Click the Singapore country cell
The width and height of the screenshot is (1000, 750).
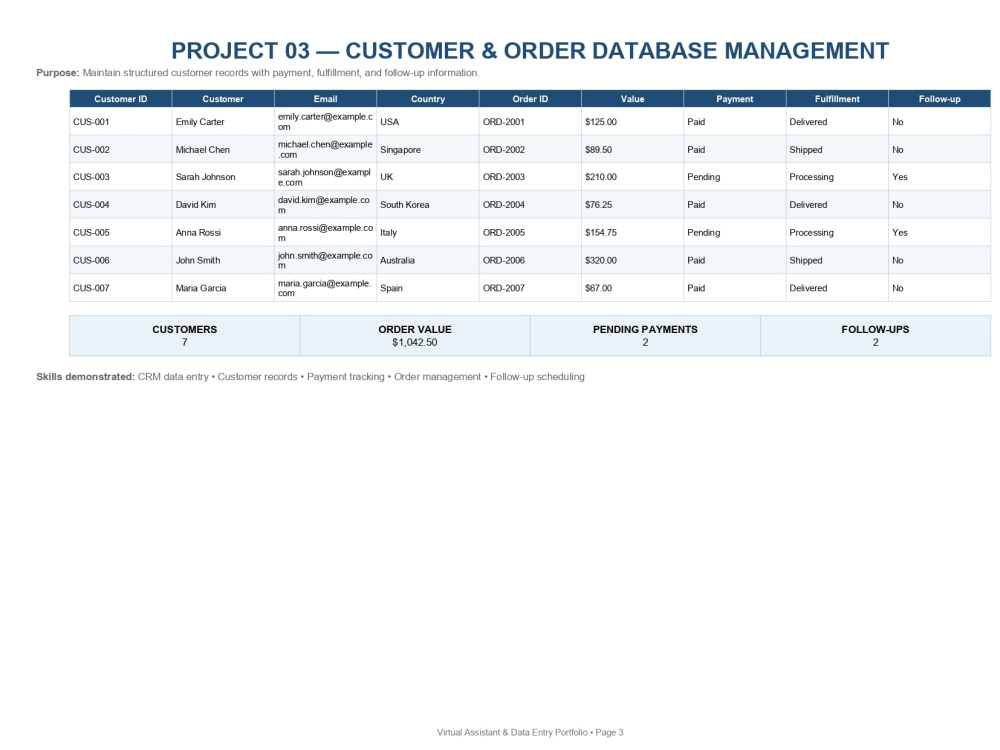[428, 149]
